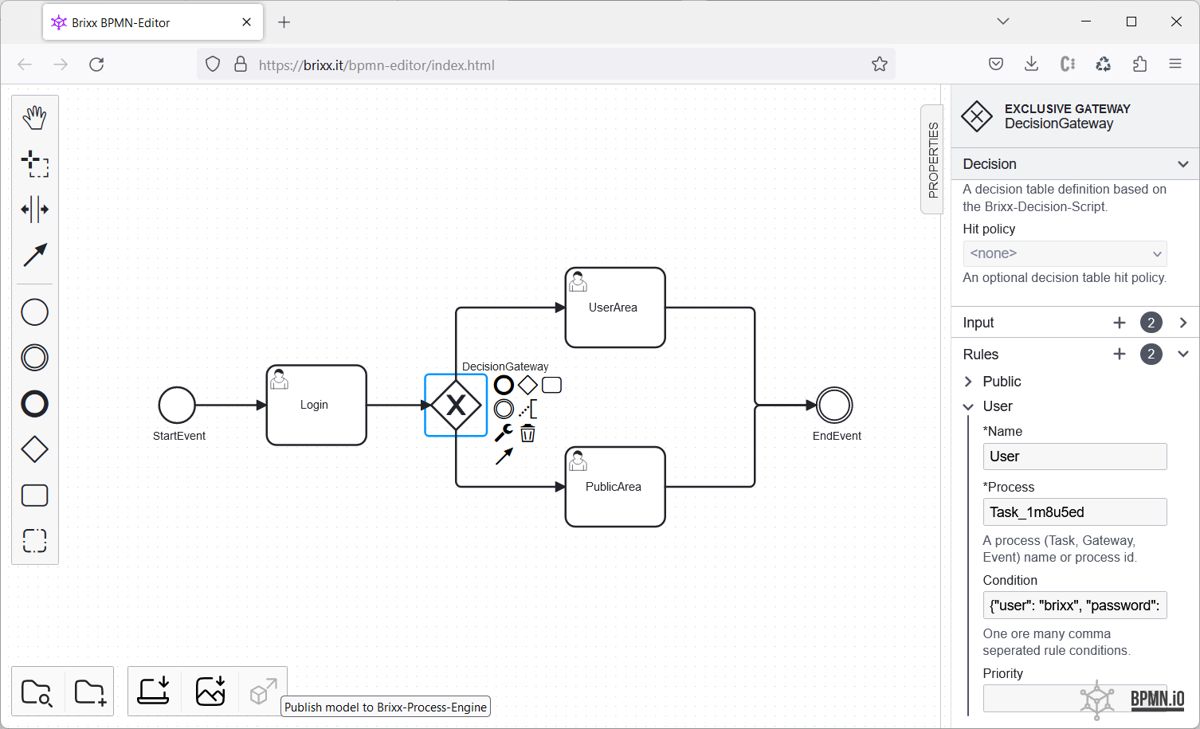
Task: Click the wrench change-type icon
Action: 504,433
